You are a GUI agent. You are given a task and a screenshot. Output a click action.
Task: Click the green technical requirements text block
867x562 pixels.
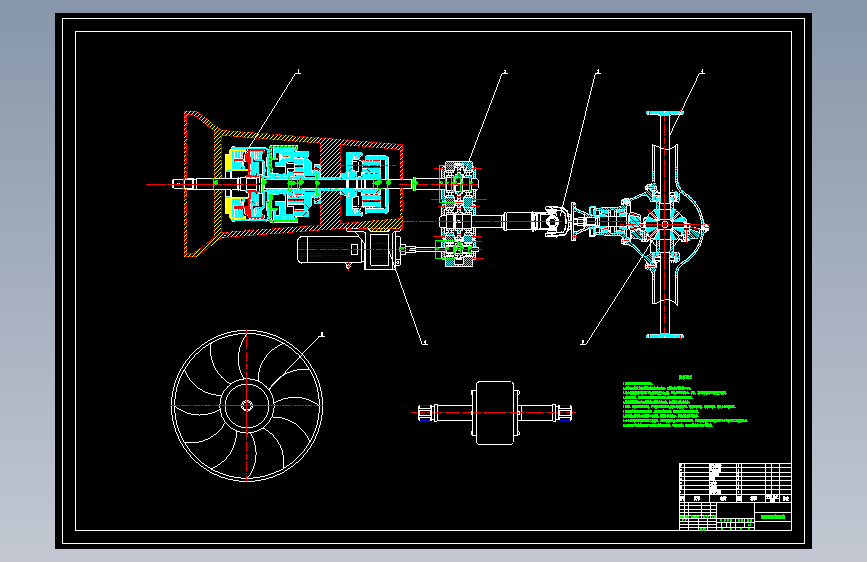click(x=685, y=403)
